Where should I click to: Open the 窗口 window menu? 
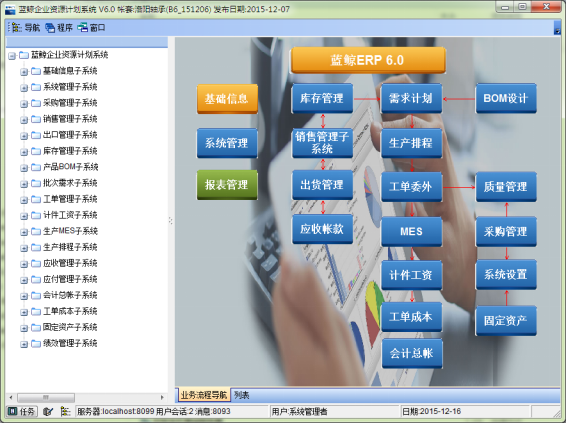coord(91,27)
